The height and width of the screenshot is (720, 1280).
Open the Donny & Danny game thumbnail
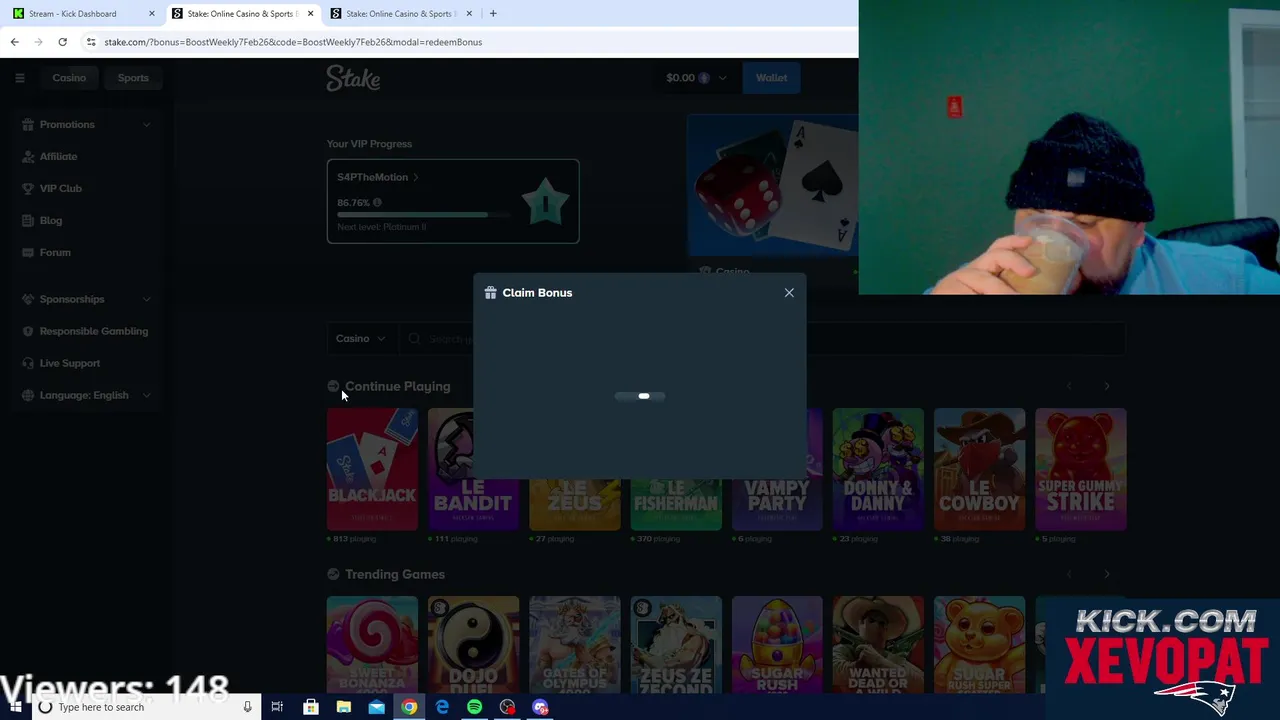[878, 469]
